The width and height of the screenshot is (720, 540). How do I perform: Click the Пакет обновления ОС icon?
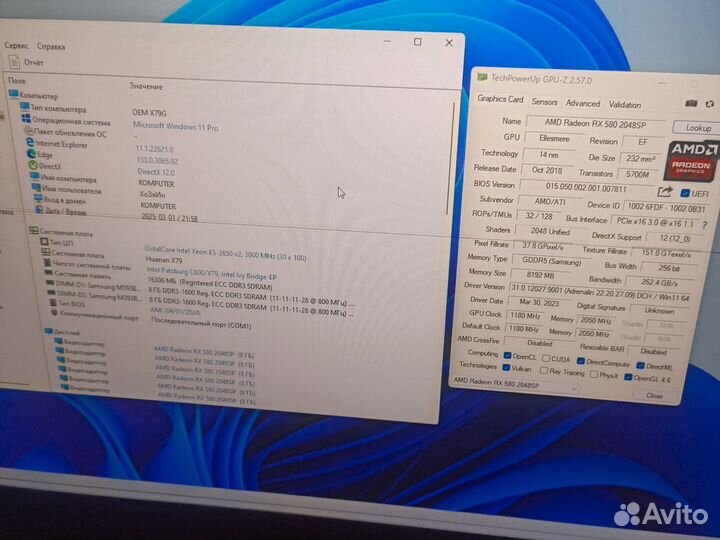[28, 131]
